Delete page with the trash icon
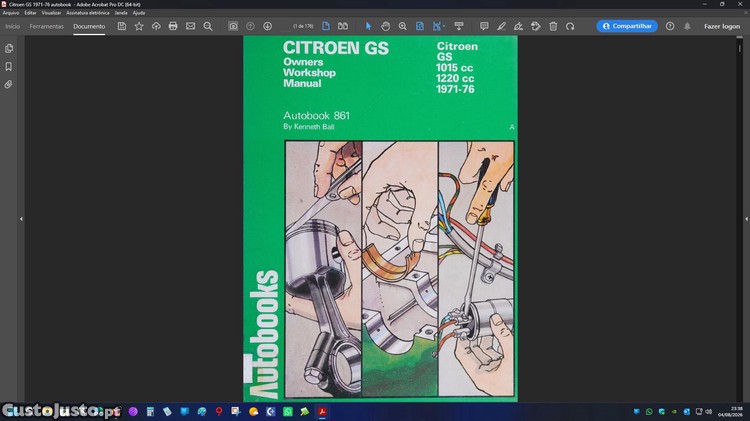 553,26
